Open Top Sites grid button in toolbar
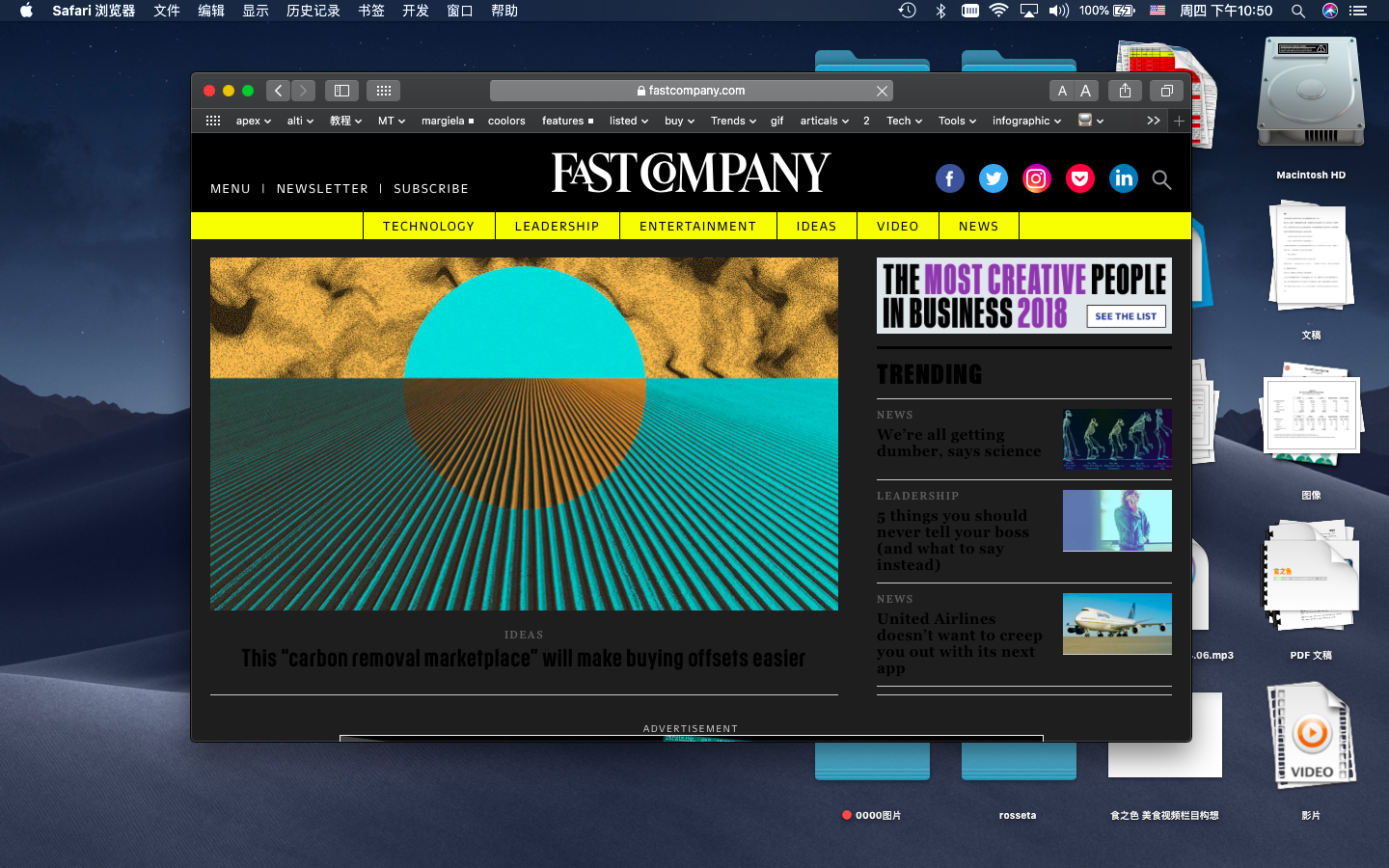 (x=383, y=91)
